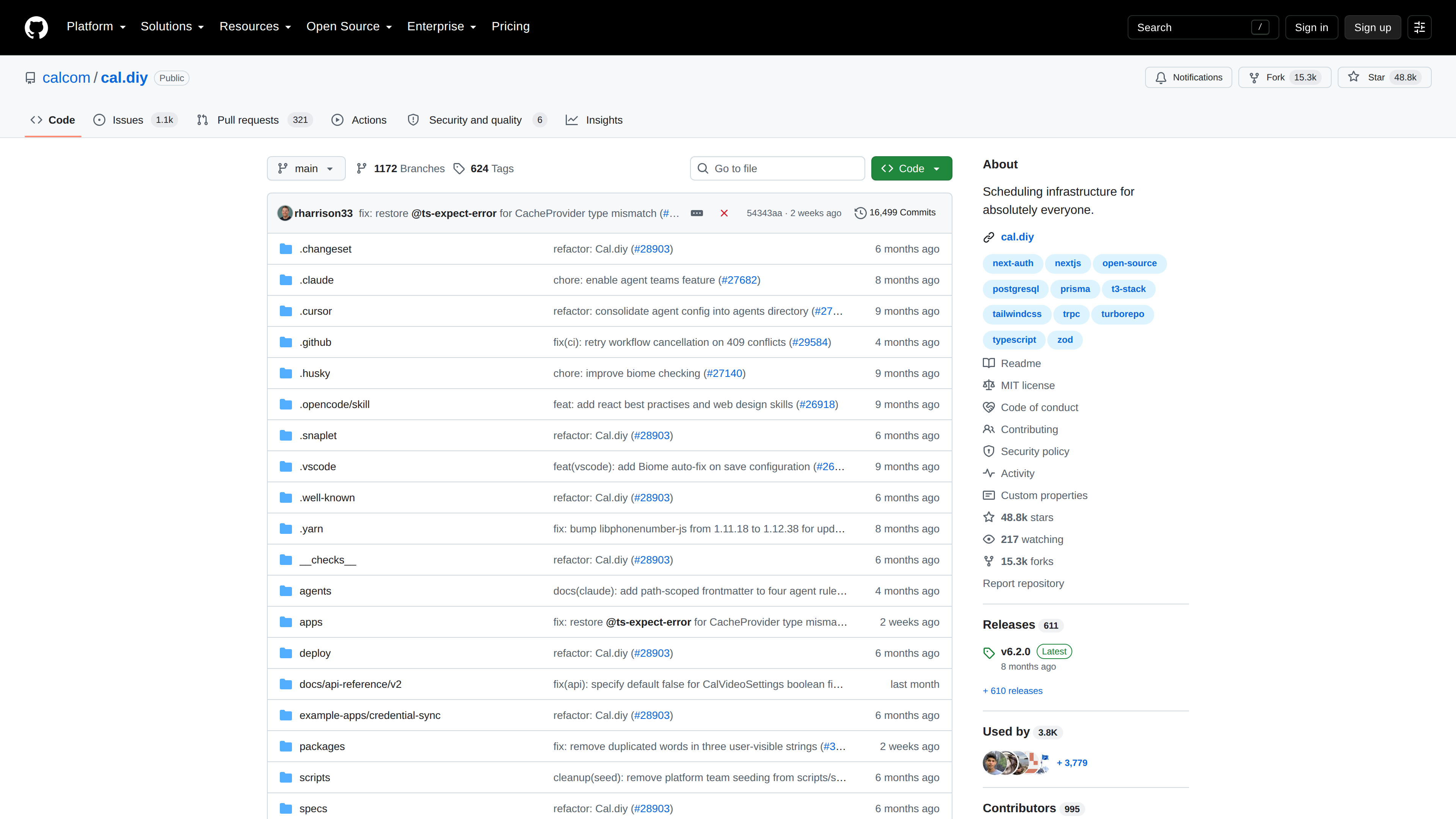Open the .github folder
Viewport: 1456px width, 819px height.
tap(315, 342)
